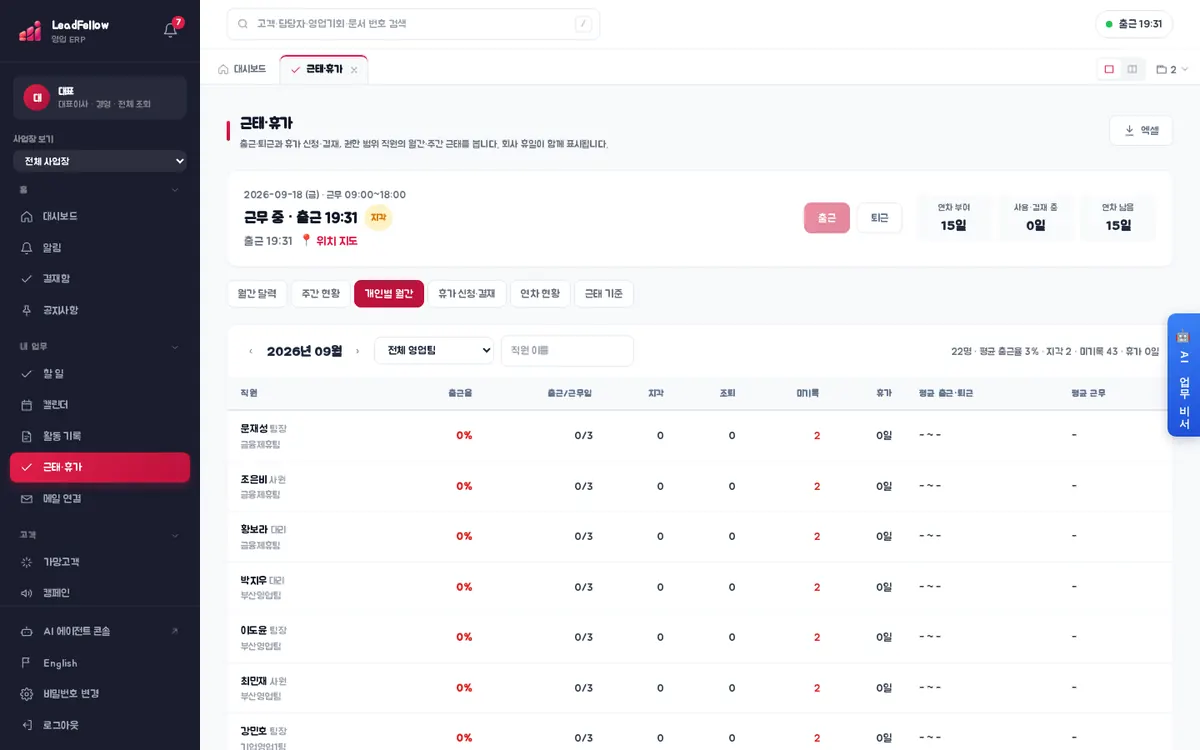The image size is (1200, 750).
Task: Select the 주간 현황 sub-tab
Action: (x=321, y=293)
